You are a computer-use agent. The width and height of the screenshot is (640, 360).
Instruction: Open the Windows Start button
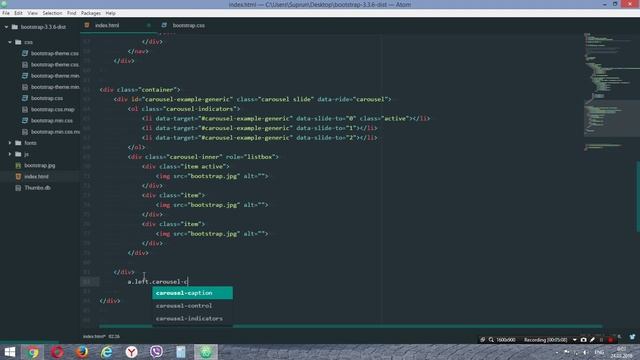(x=9, y=352)
